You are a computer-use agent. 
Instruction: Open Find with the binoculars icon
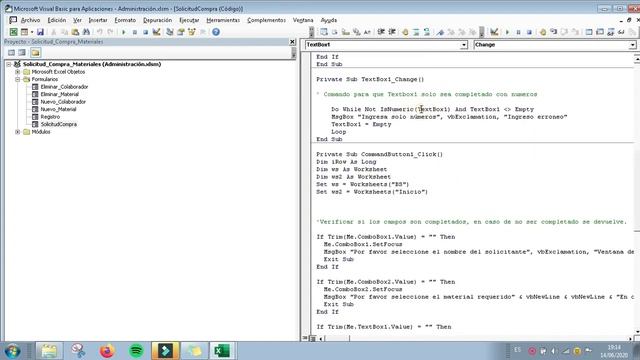(86, 32)
